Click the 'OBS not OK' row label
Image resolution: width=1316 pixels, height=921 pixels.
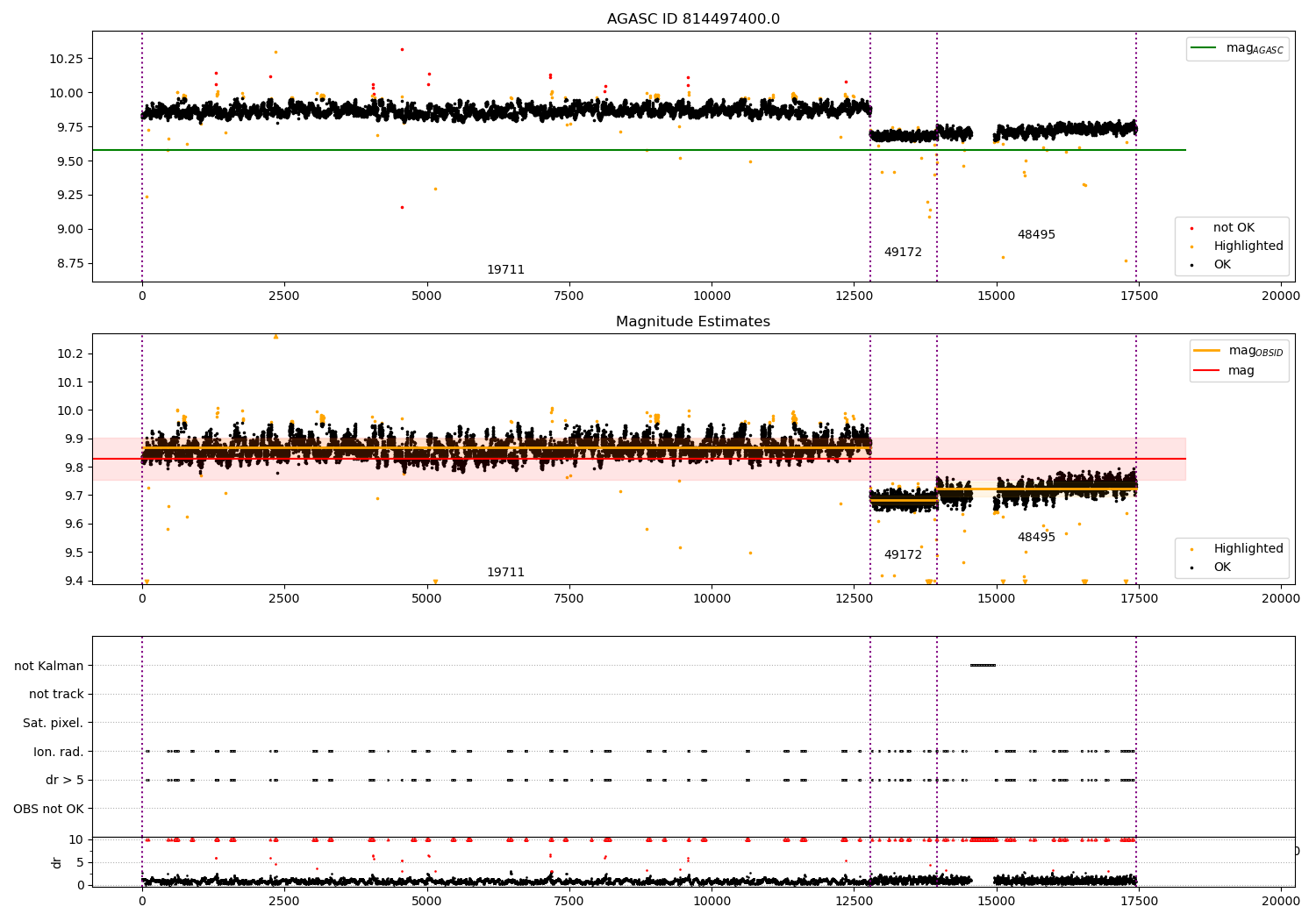pyautogui.click(x=49, y=809)
